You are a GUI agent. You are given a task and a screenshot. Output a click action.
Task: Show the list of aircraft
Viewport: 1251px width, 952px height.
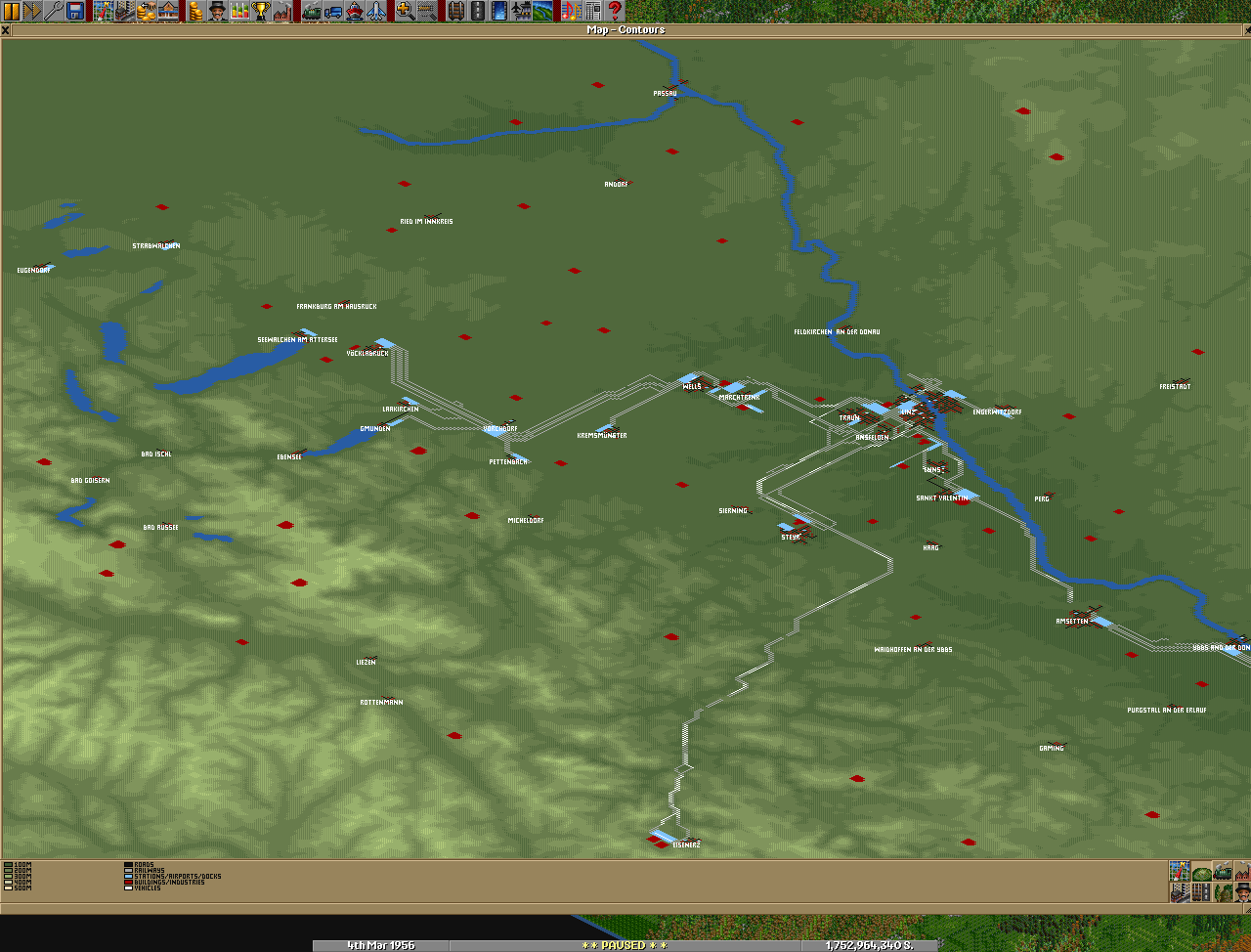coord(376,12)
